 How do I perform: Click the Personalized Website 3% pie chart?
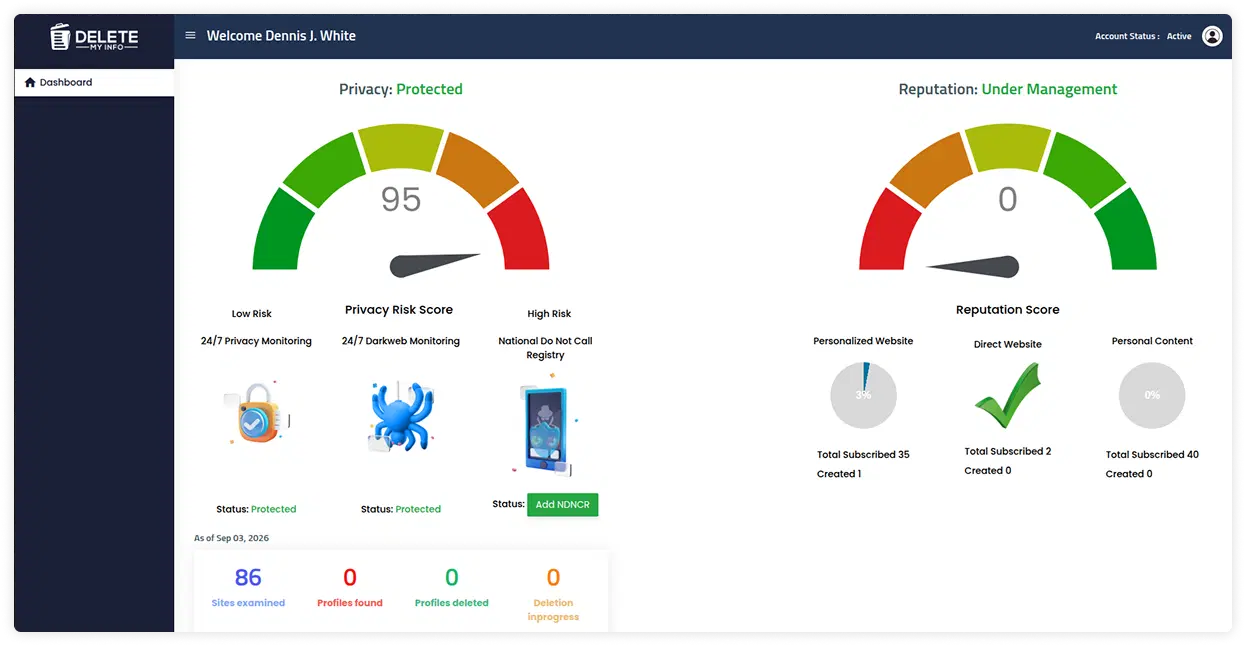[x=863, y=395]
